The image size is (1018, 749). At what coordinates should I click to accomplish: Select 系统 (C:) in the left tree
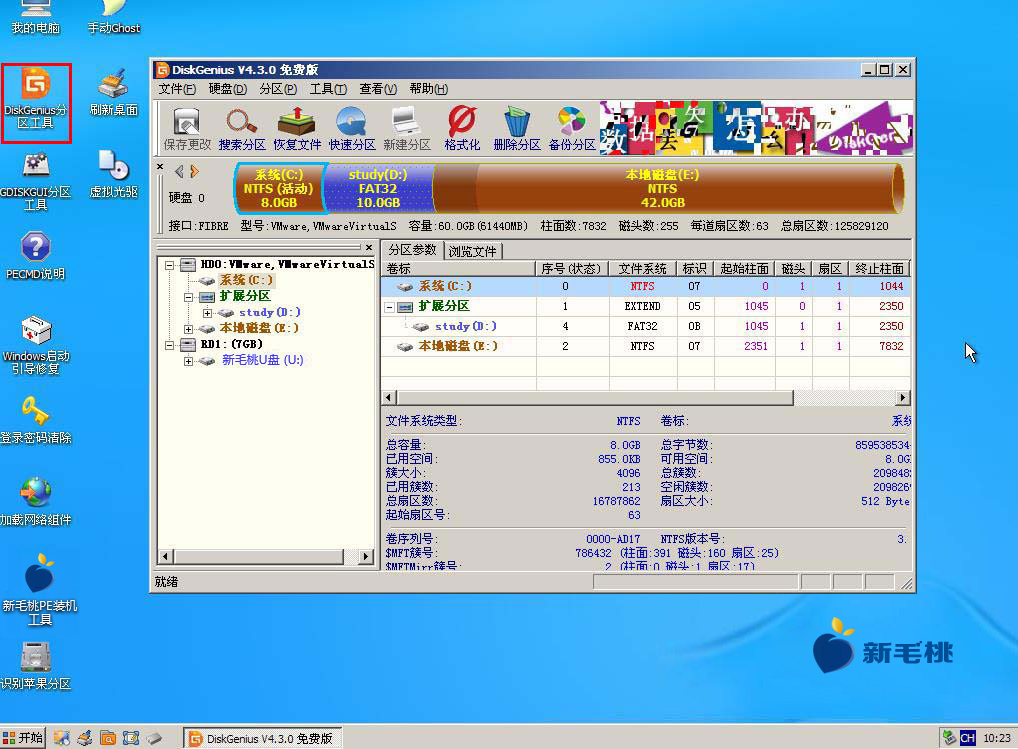pos(246,280)
